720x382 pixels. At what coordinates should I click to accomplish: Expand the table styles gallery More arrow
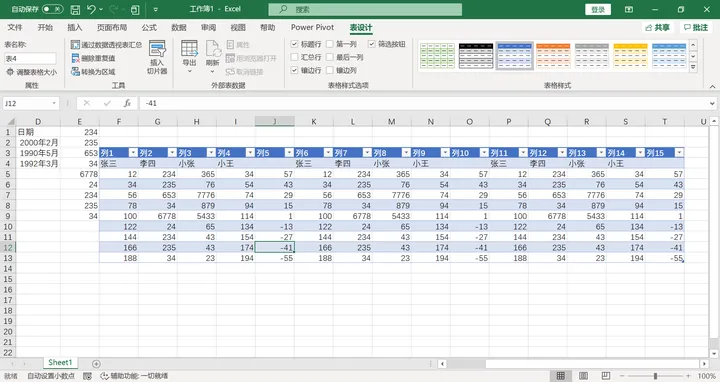tap(693, 67)
